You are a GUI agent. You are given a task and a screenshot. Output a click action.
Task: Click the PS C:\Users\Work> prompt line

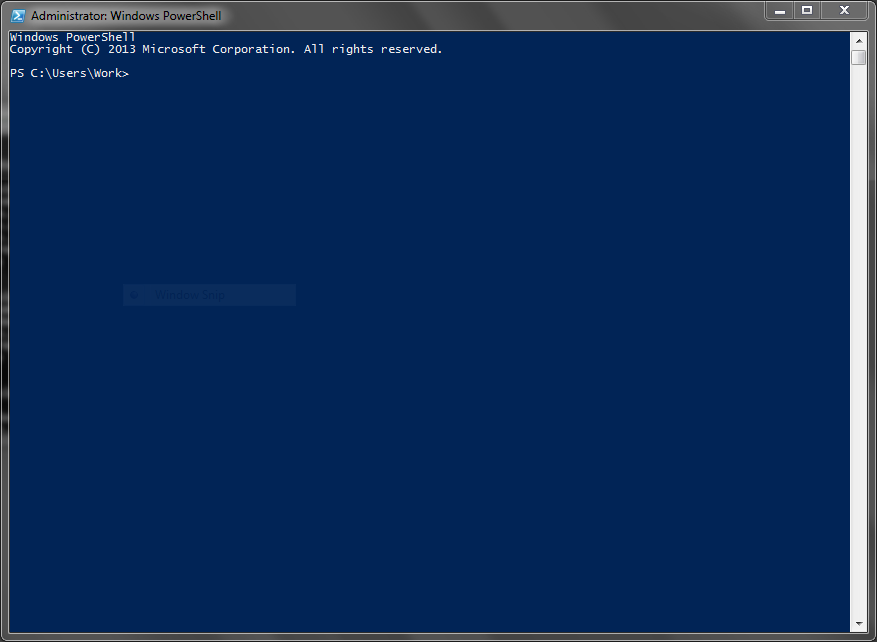(69, 73)
